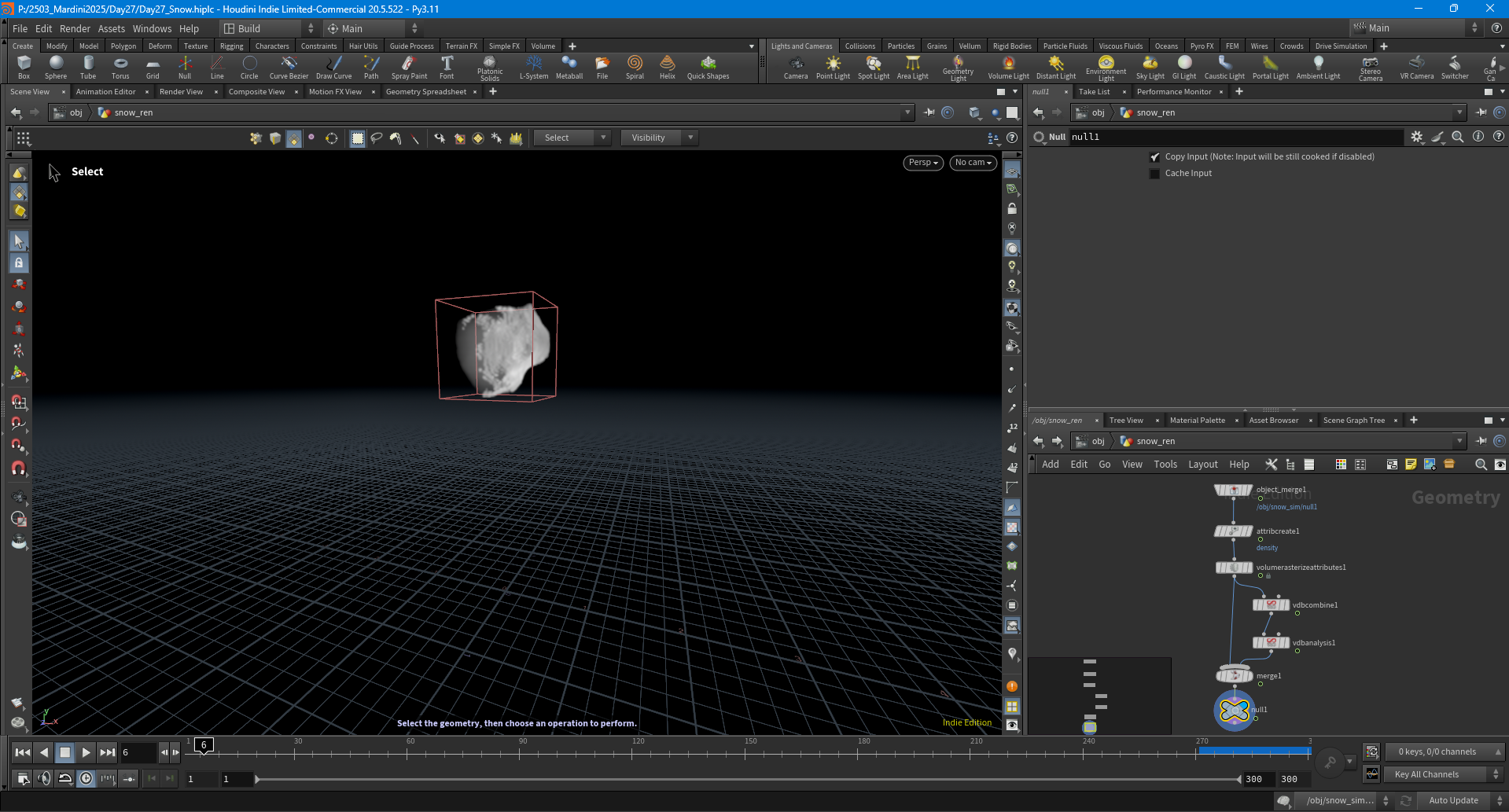Add a Spot Light
Screen dimensions: 1509x812
pyautogui.click(x=874, y=68)
